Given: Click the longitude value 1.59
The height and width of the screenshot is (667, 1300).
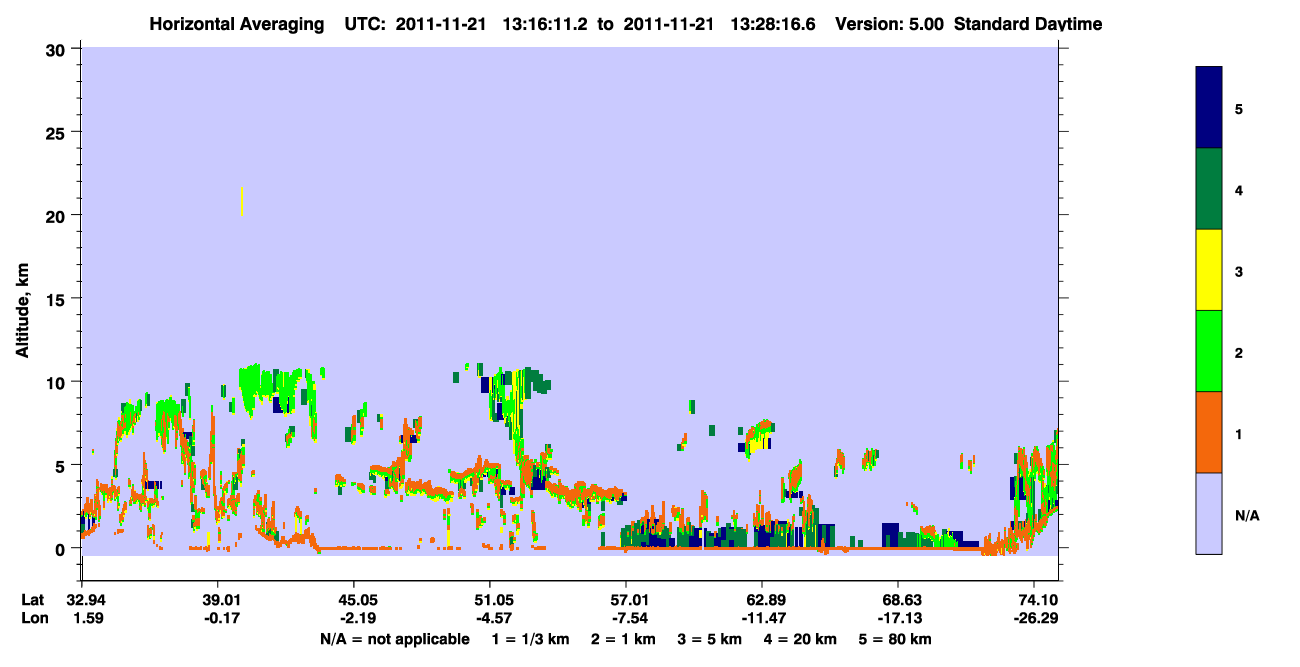Looking at the screenshot, I should point(87,618).
